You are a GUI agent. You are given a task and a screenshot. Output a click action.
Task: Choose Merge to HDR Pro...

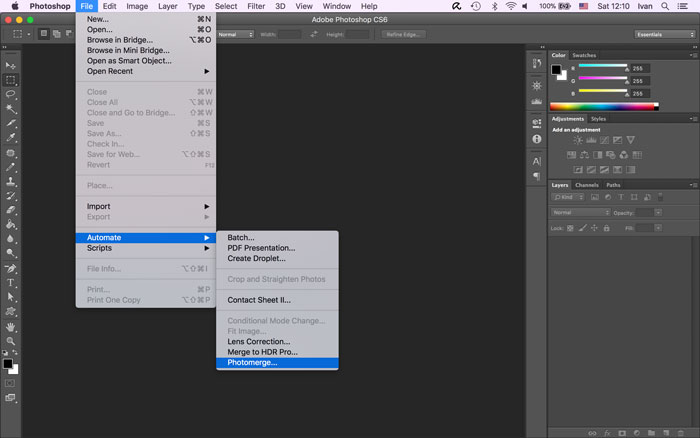tap(277, 352)
